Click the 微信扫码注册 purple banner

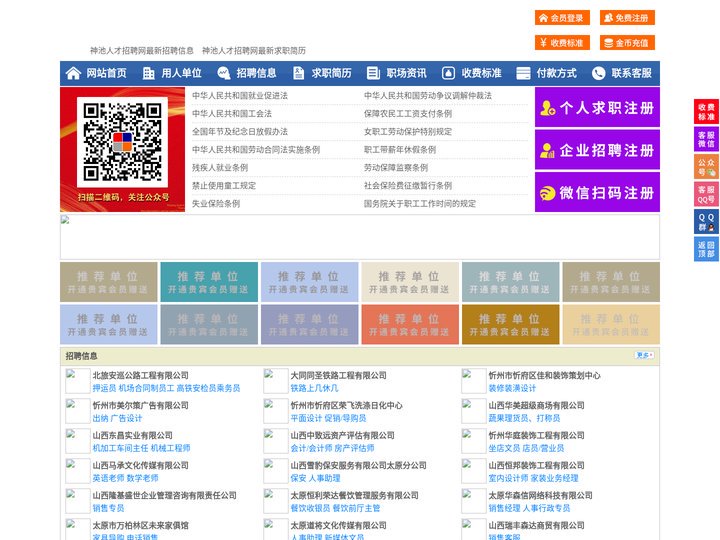[597, 192]
